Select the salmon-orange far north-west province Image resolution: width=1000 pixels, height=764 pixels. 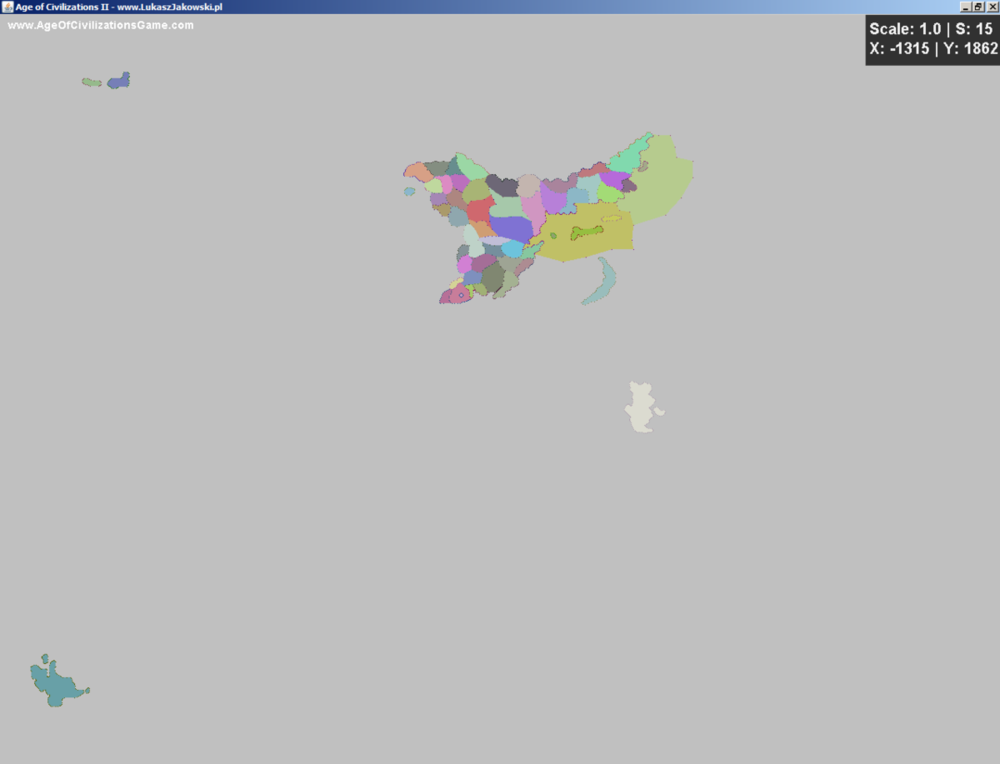pos(418,172)
